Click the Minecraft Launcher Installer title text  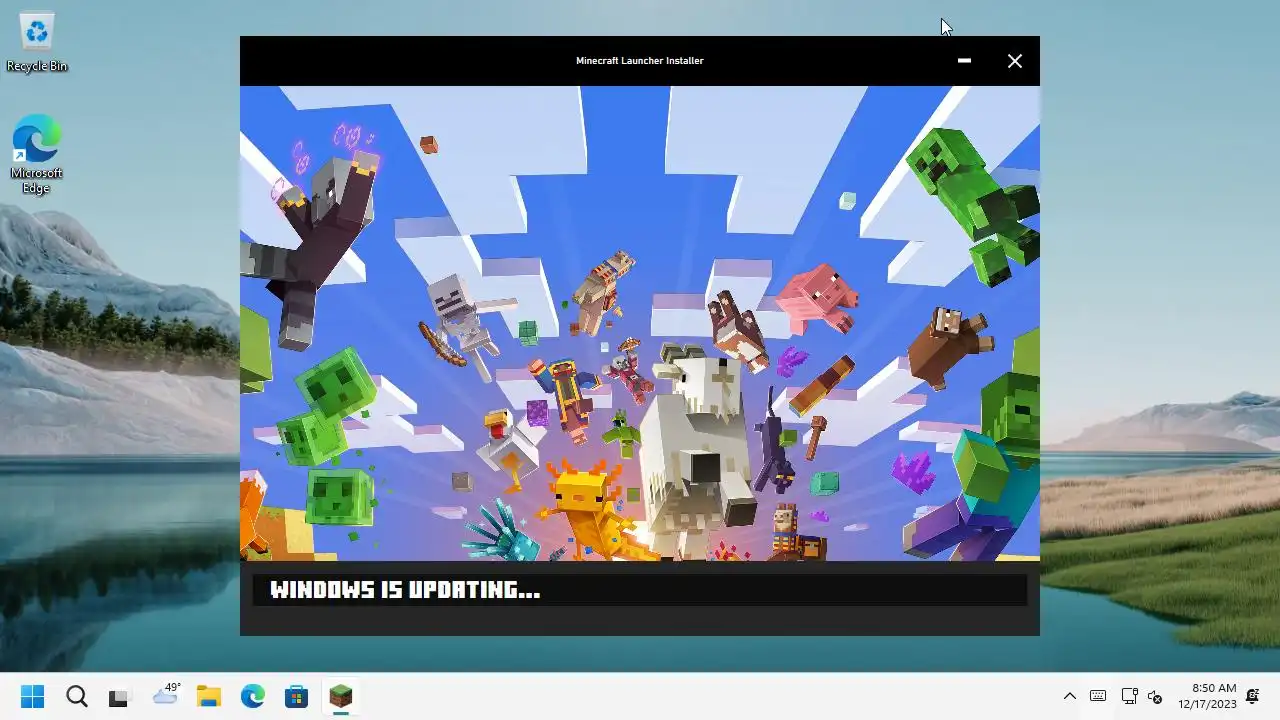[x=640, y=61]
